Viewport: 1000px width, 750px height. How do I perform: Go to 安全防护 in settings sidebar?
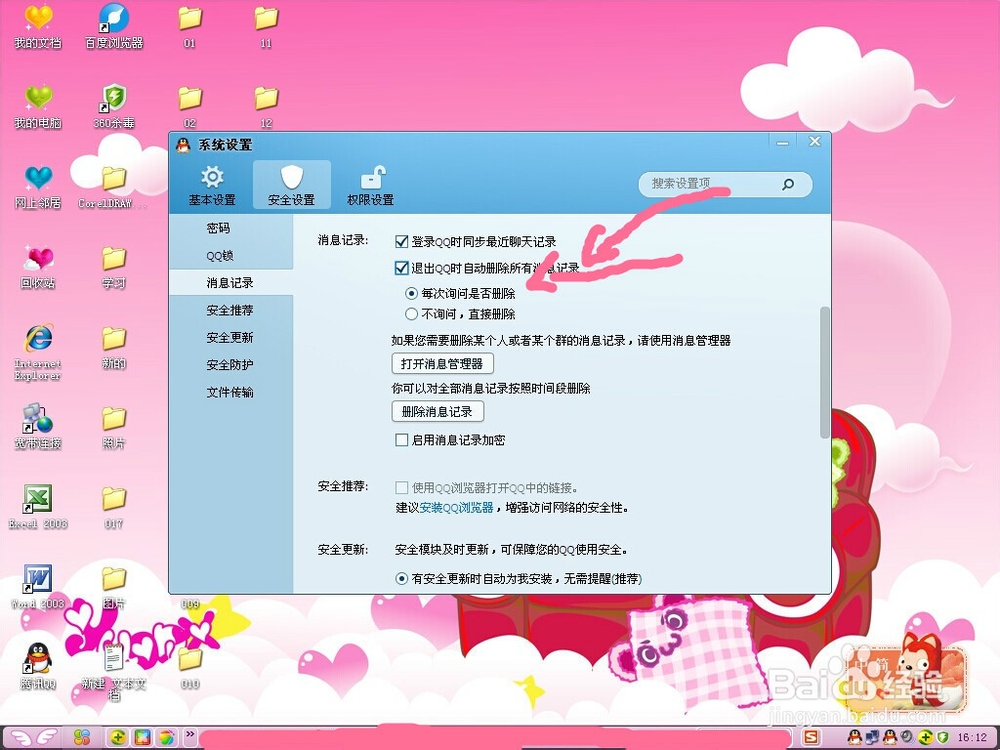230,365
